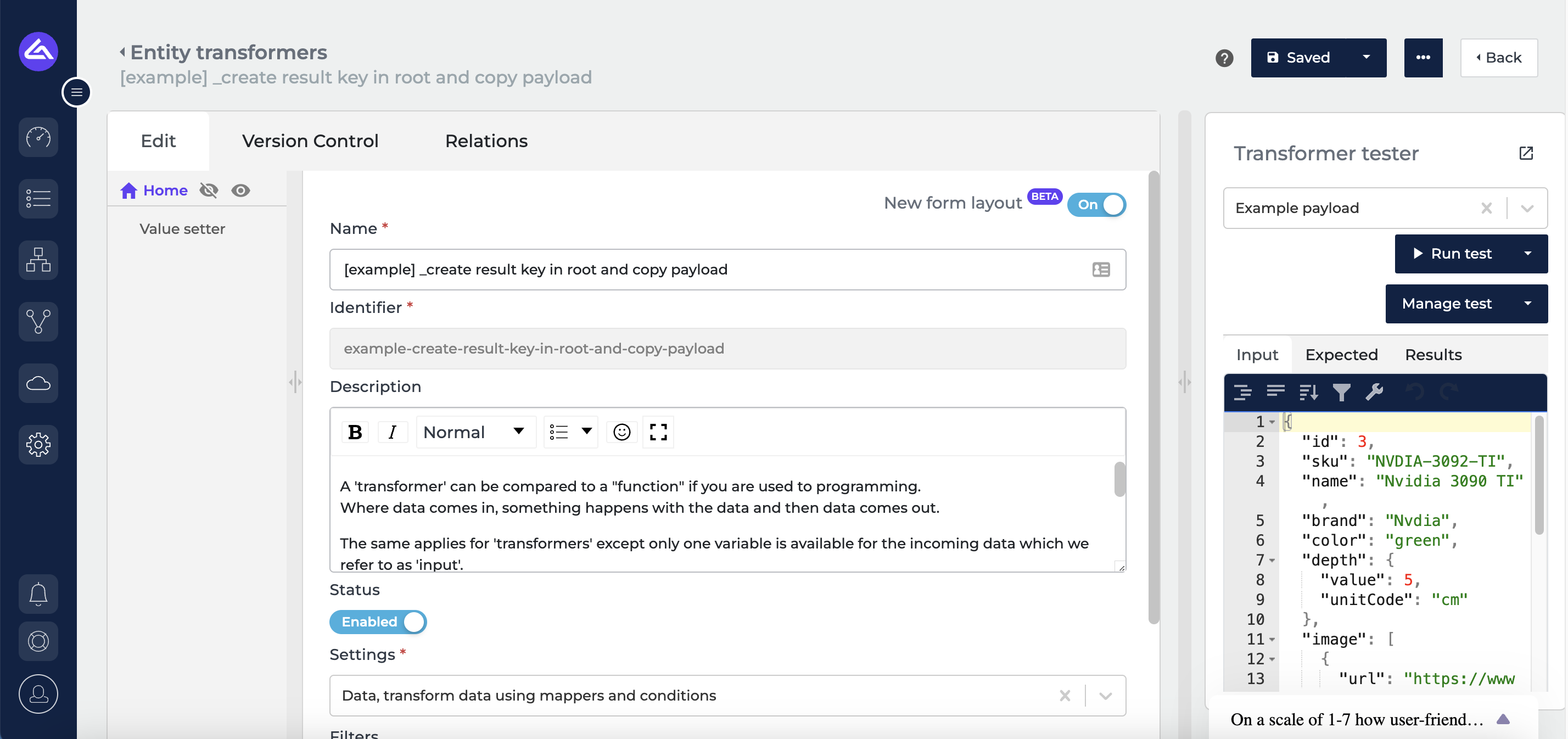This screenshot has width=1568, height=739.
Task: Open the list icon in the sidebar
Action: 38,198
